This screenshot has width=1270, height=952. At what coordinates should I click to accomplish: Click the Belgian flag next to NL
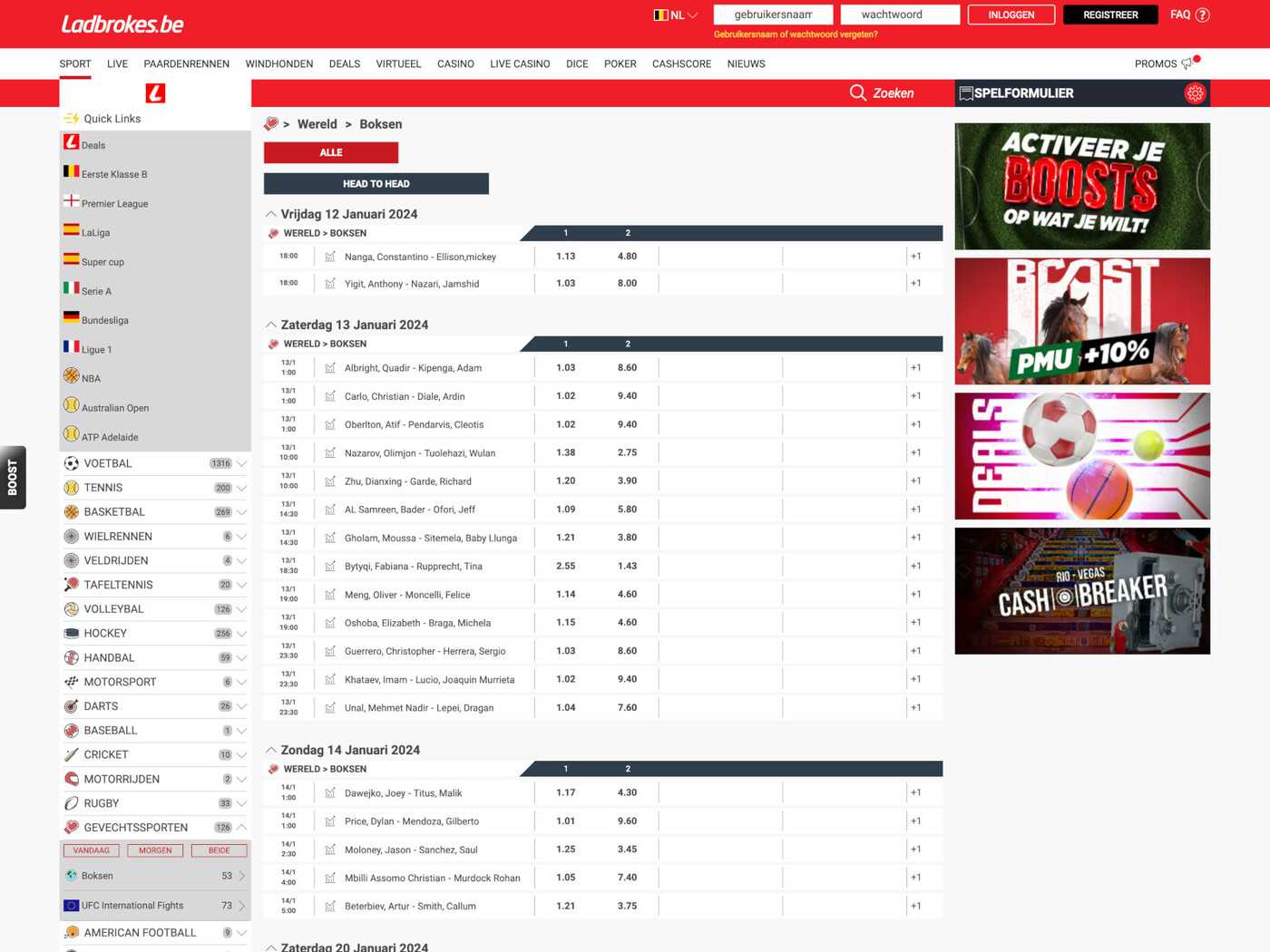pyautogui.click(x=661, y=15)
